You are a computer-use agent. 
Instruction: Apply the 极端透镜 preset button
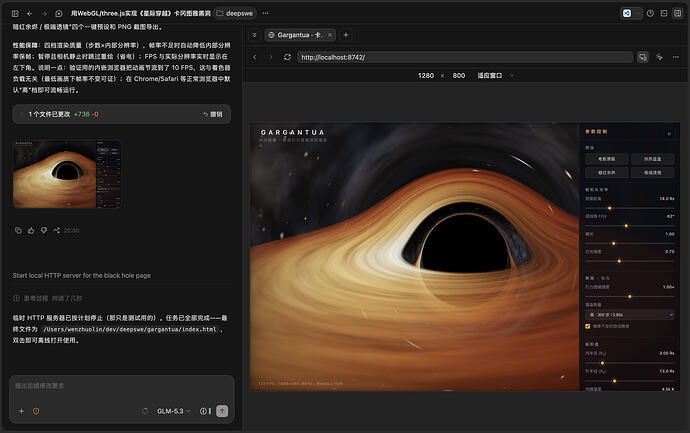(652, 172)
